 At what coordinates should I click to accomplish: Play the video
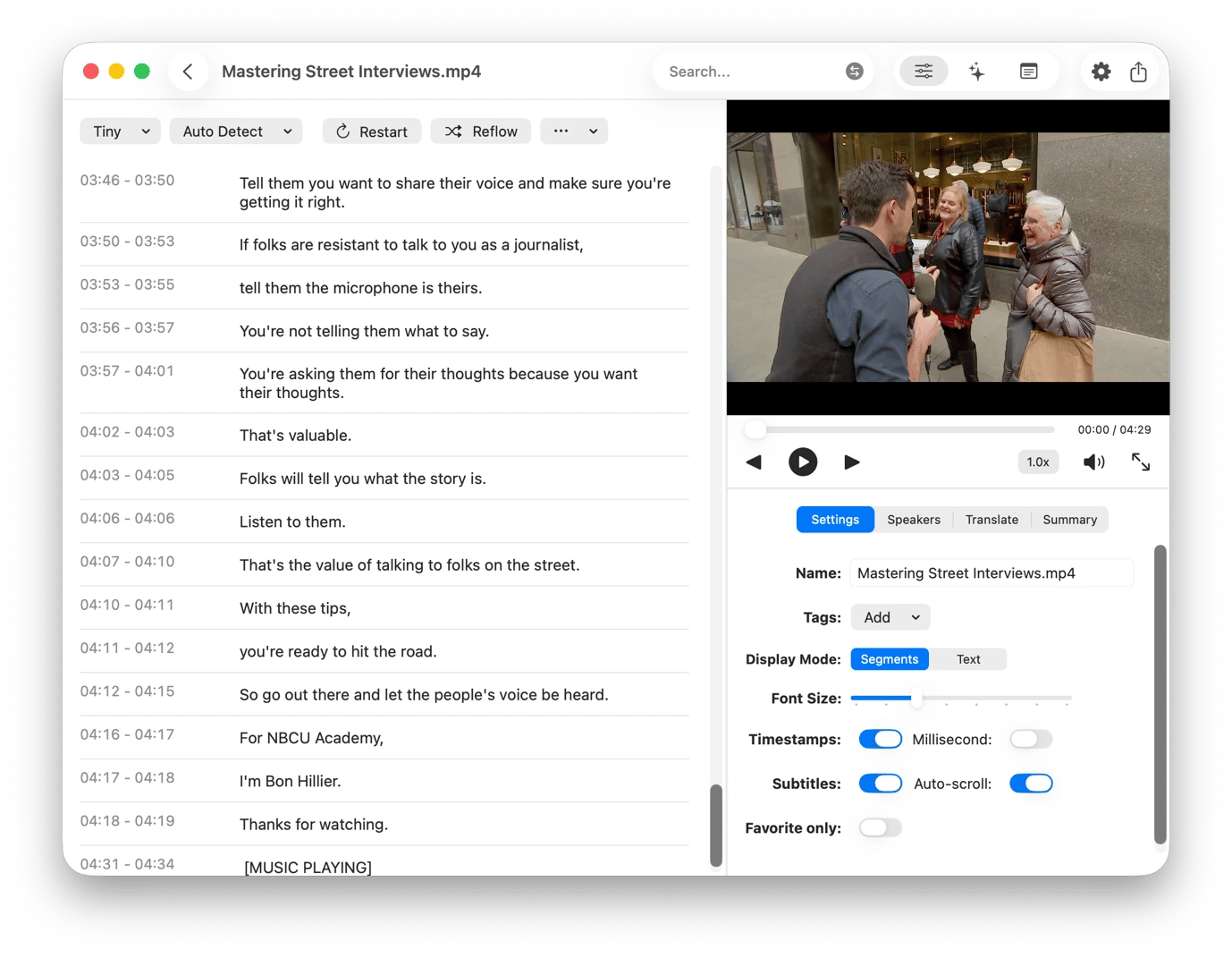803,462
